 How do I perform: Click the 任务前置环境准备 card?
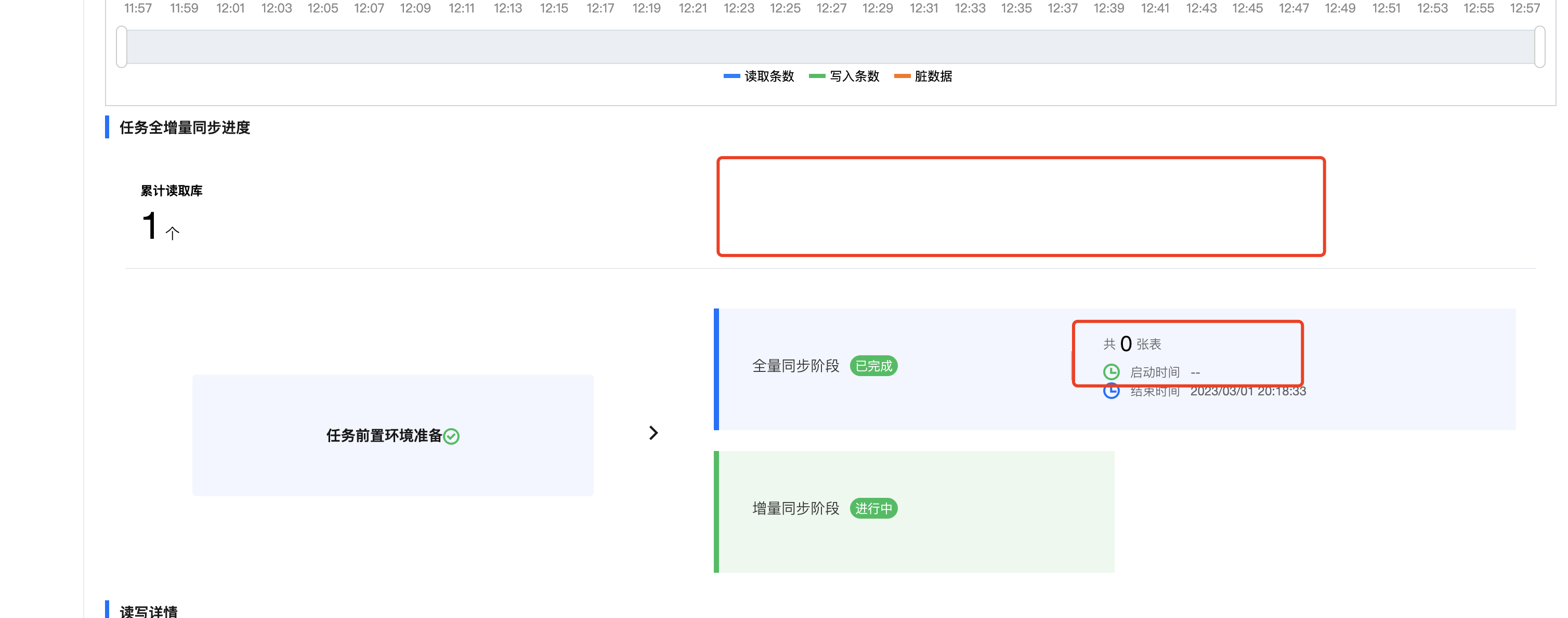click(393, 435)
